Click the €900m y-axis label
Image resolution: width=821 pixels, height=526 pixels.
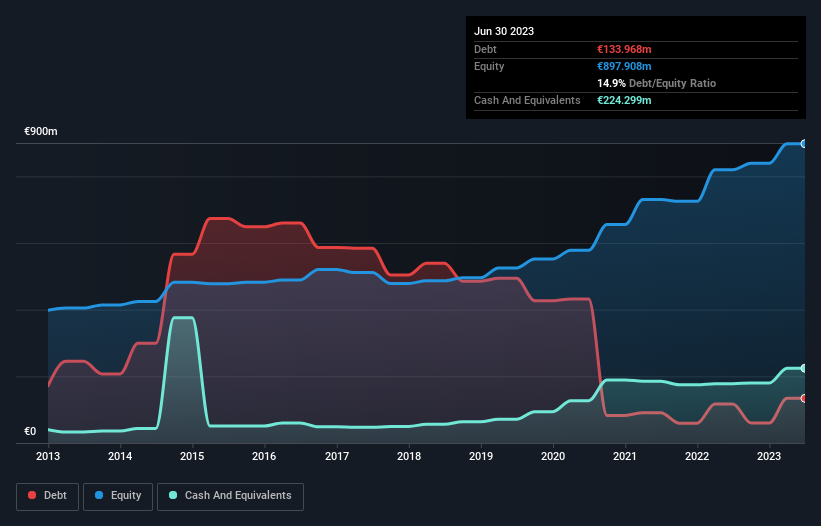click(41, 131)
